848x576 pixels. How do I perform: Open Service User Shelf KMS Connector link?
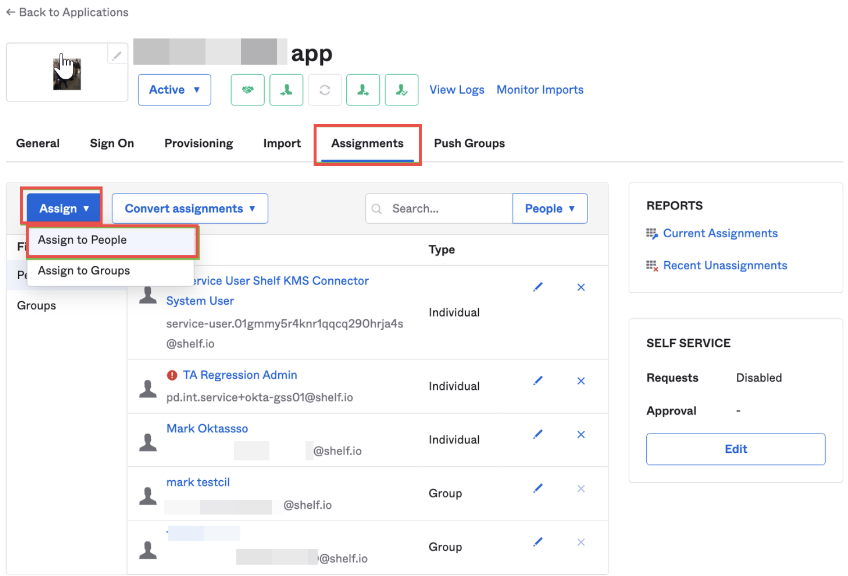click(x=267, y=290)
